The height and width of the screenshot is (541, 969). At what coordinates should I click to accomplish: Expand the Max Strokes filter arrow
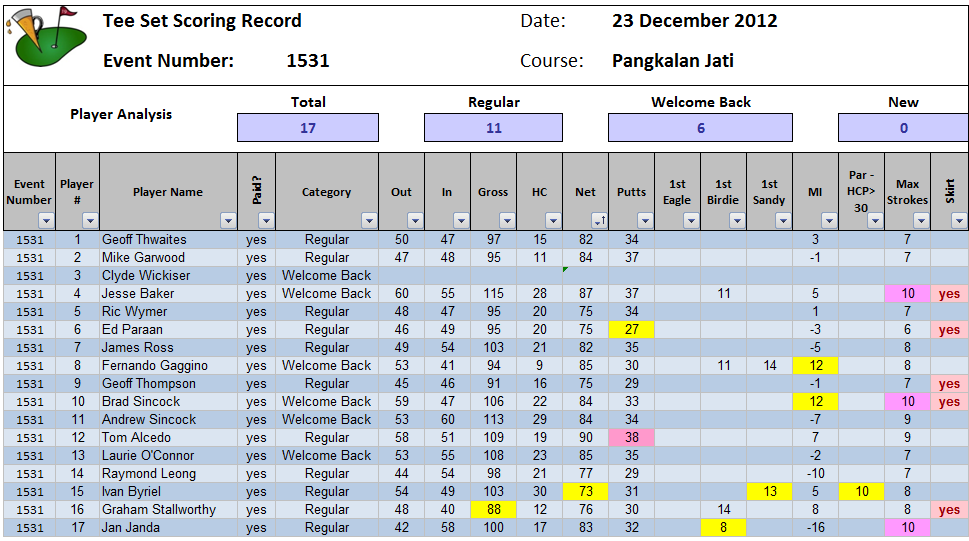pyautogui.click(x=920, y=221)
